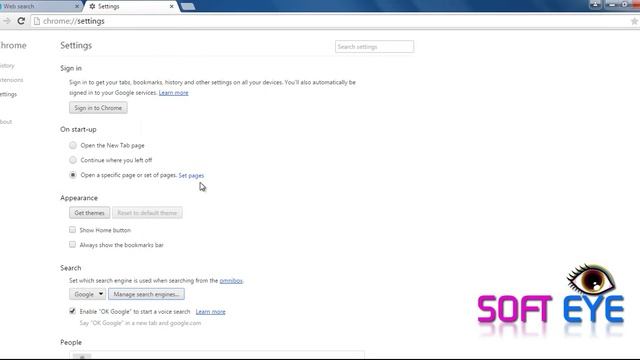This screenshot has height=360, width=640.
Task: Enable the Show Home button checkbox
Action: (x=72, y=230)
